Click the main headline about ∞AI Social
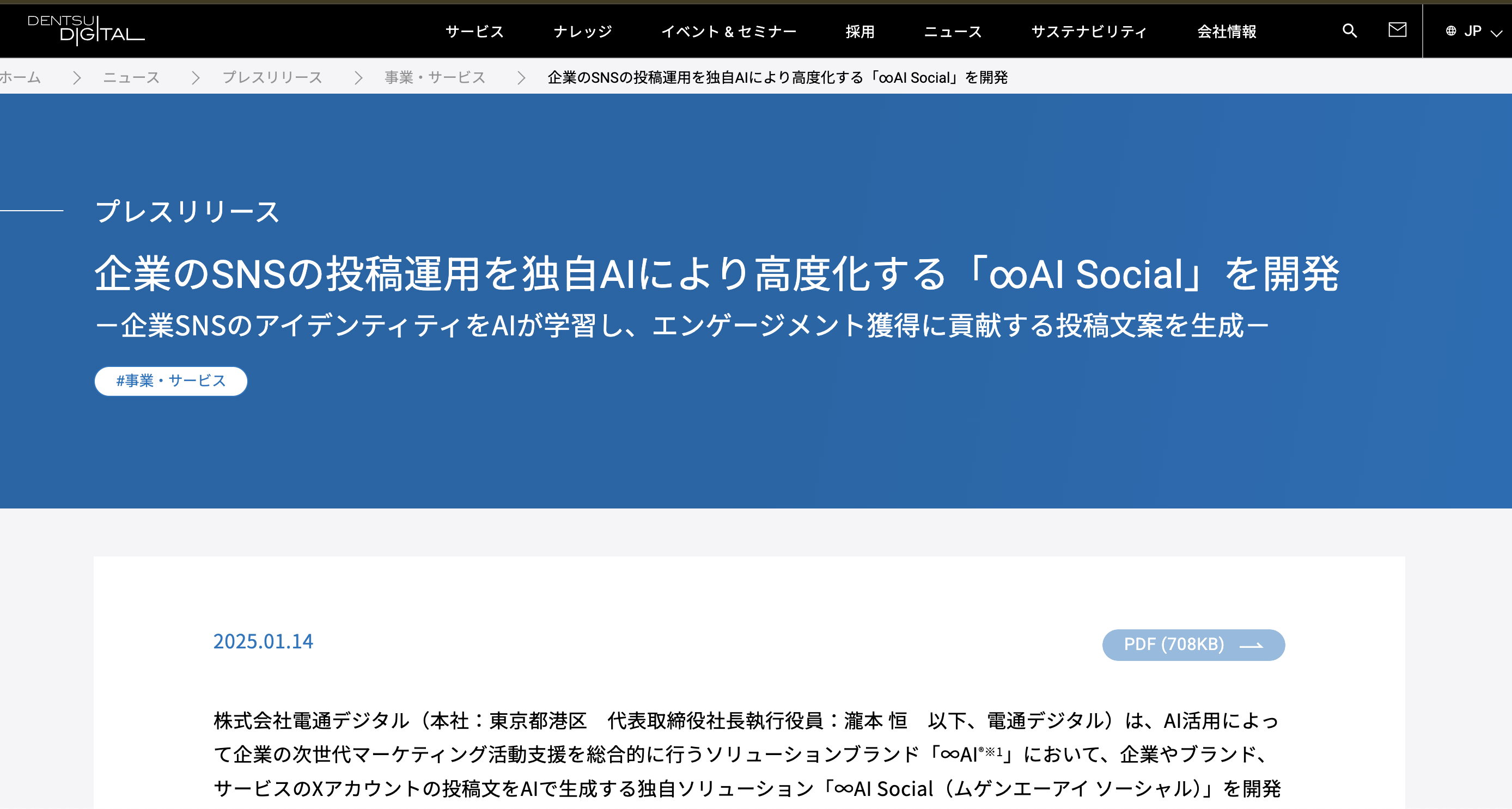This screenshot has width=1512, height=809. coord(717,273)
